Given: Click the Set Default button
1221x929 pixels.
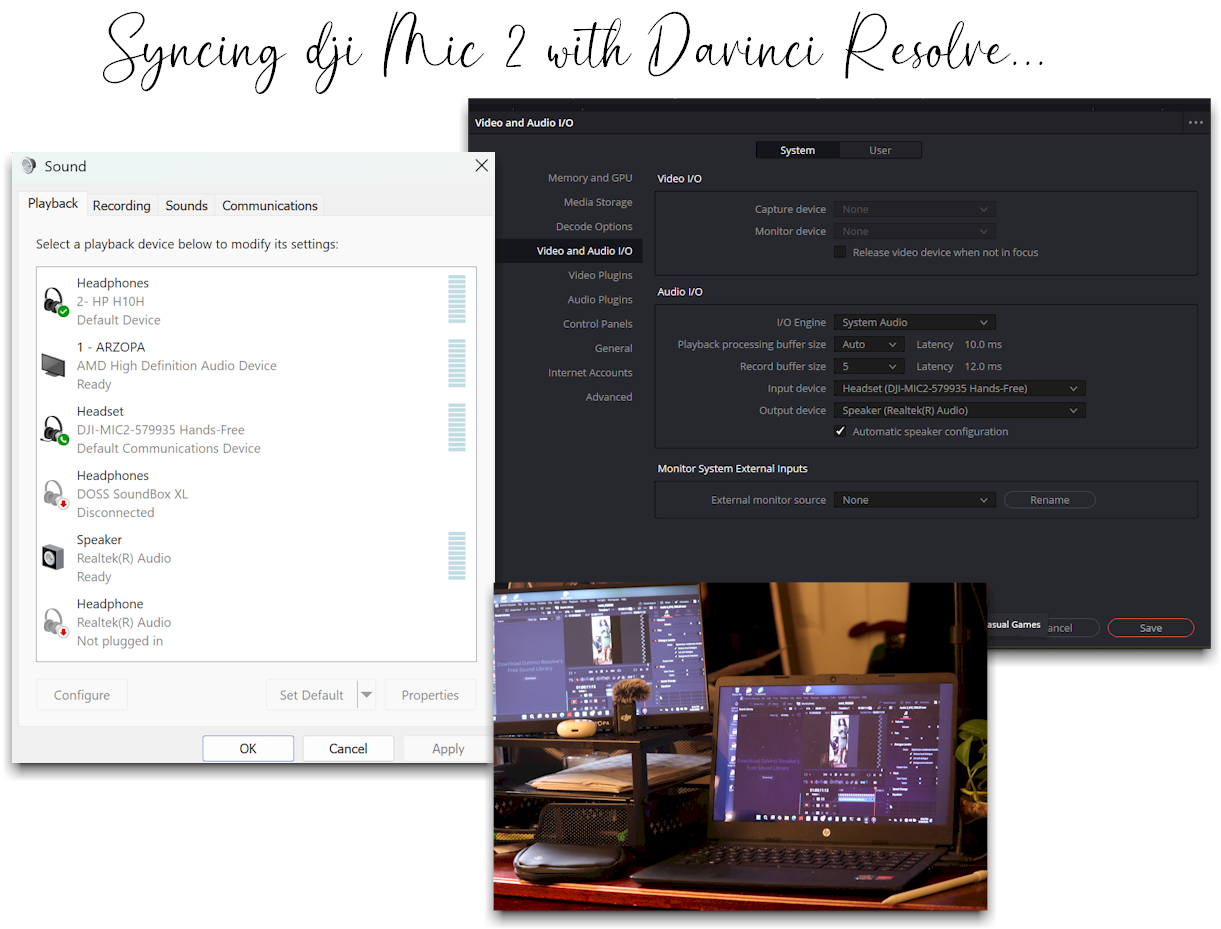Looking at the screenshot, I should [311, 695].
